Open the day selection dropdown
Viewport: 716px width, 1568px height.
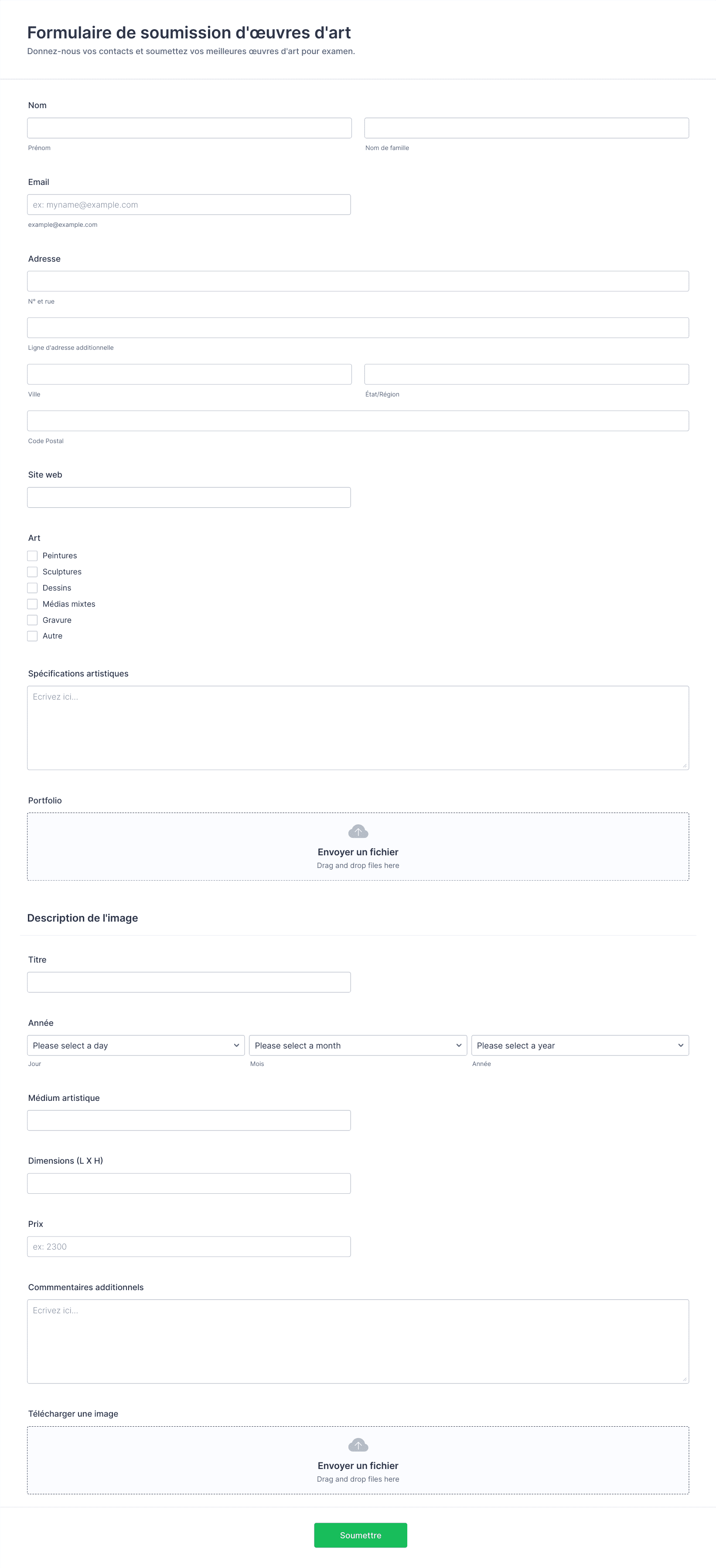tap(136, 1045)
